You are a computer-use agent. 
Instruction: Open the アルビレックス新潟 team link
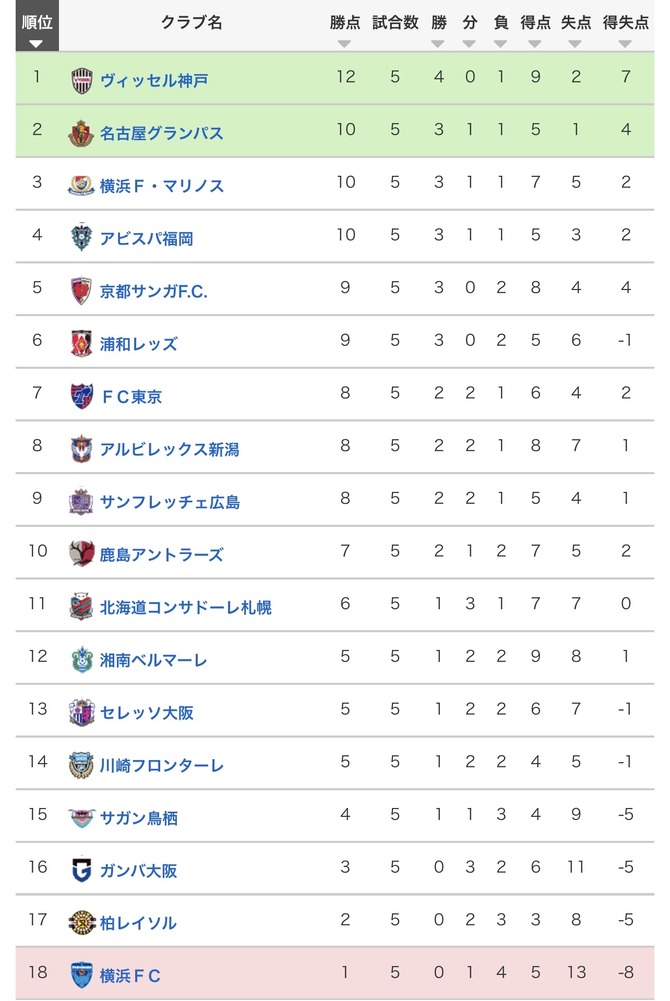click(170, 449)
